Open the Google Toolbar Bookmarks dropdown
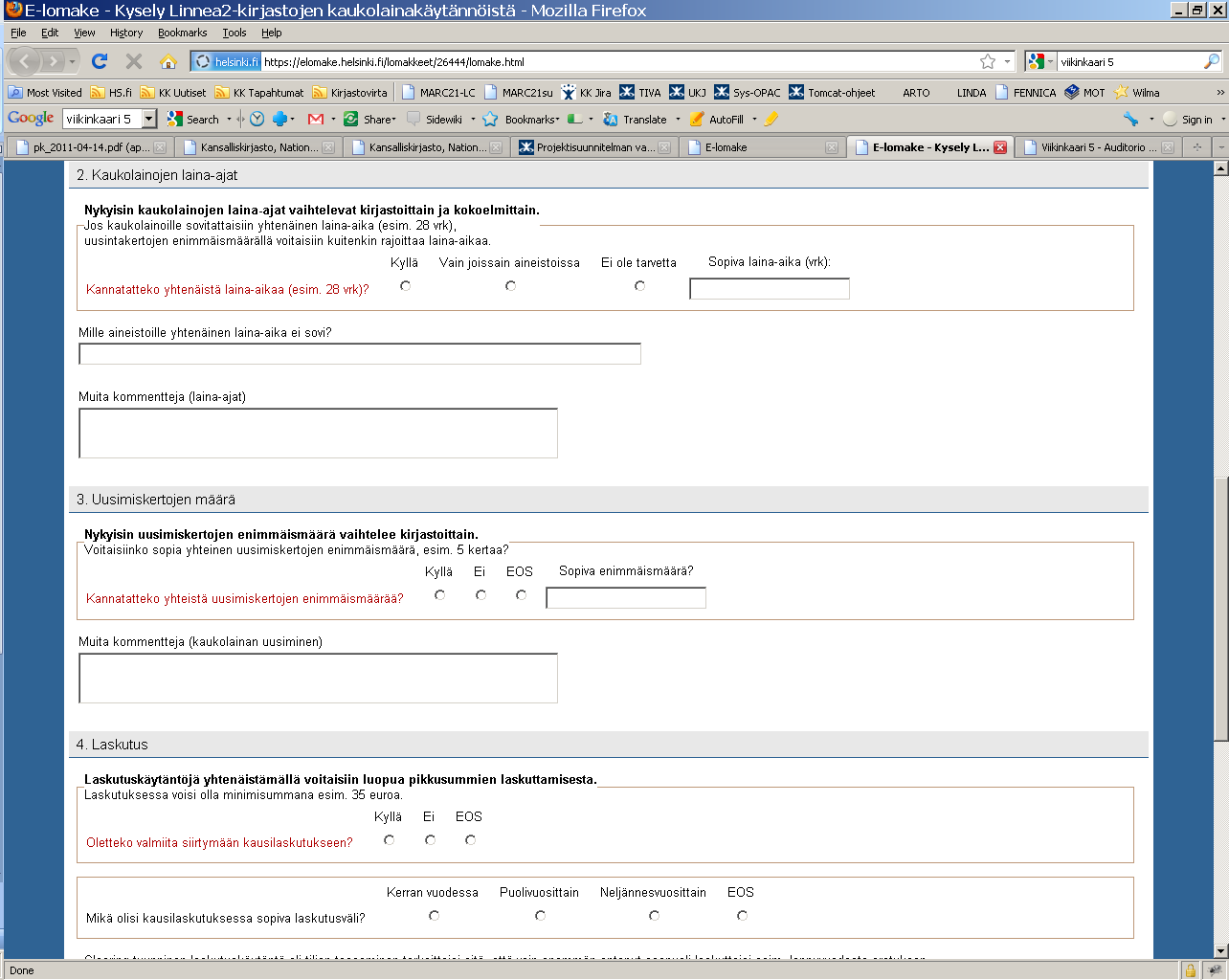The image size is (1229, 980). point(521,119)
